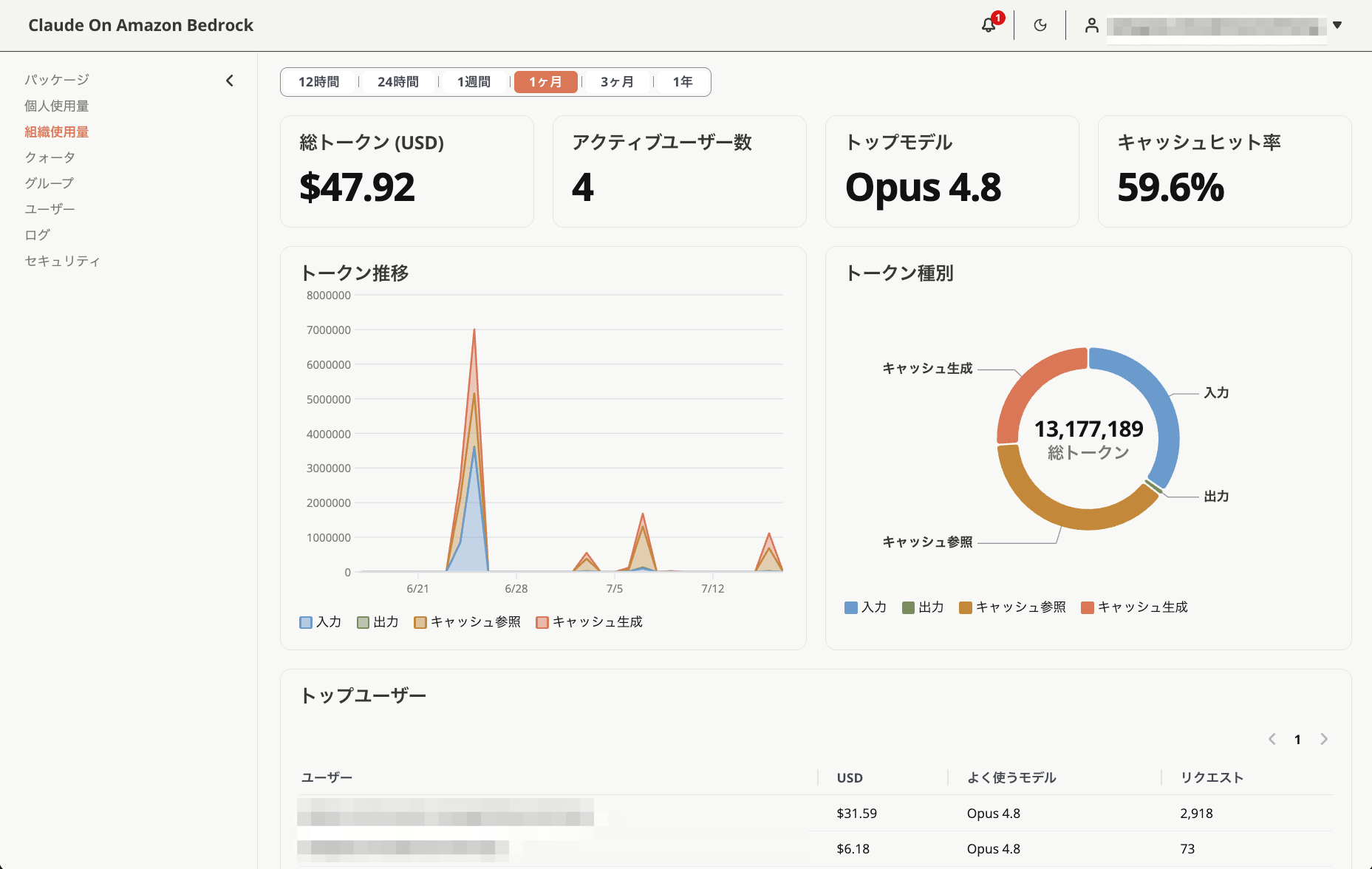Sort by the USD column header
This screenshot has width=1372, height=869.
(x=850, y=777)
